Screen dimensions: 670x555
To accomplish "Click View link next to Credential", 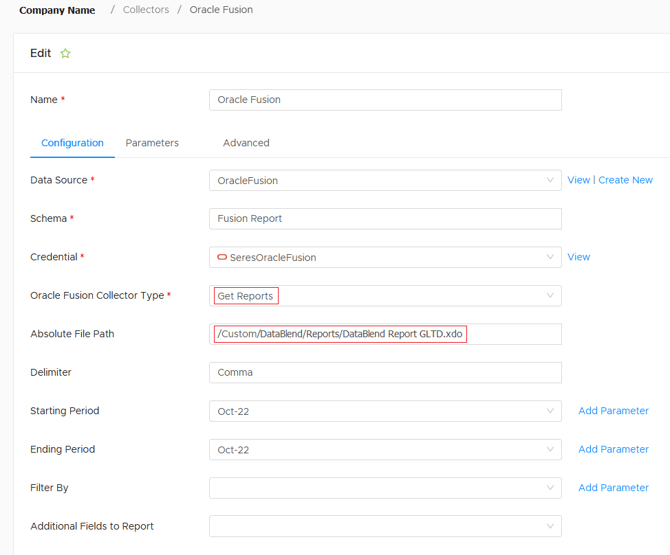I will click(578, 257).
